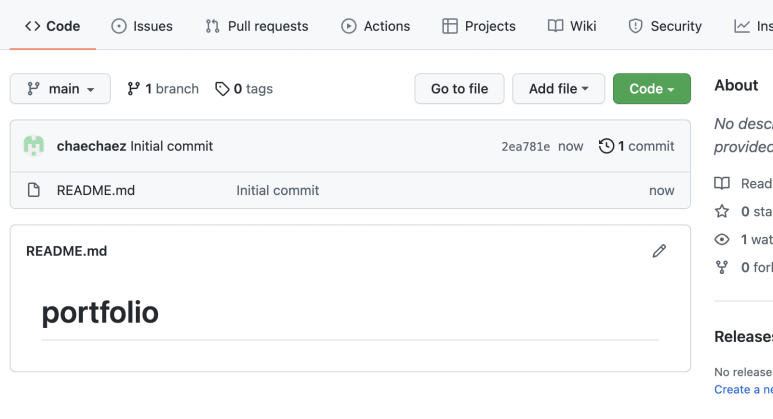The height and width of the screenshot is (419, 773).
Task: Open commit hash 2ea781e
Action: pos(526,146)
